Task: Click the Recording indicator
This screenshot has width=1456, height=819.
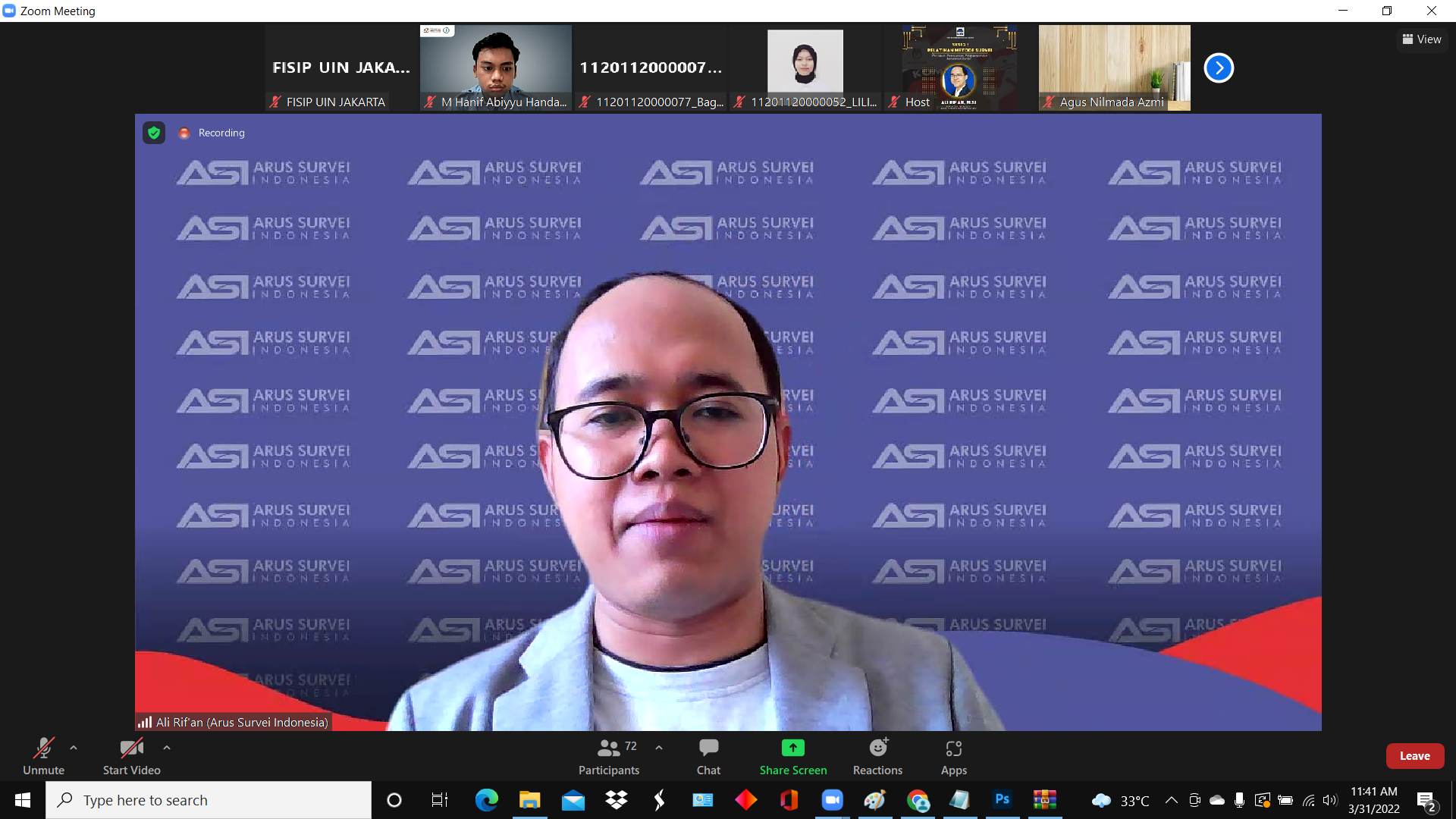Action: 212,133
